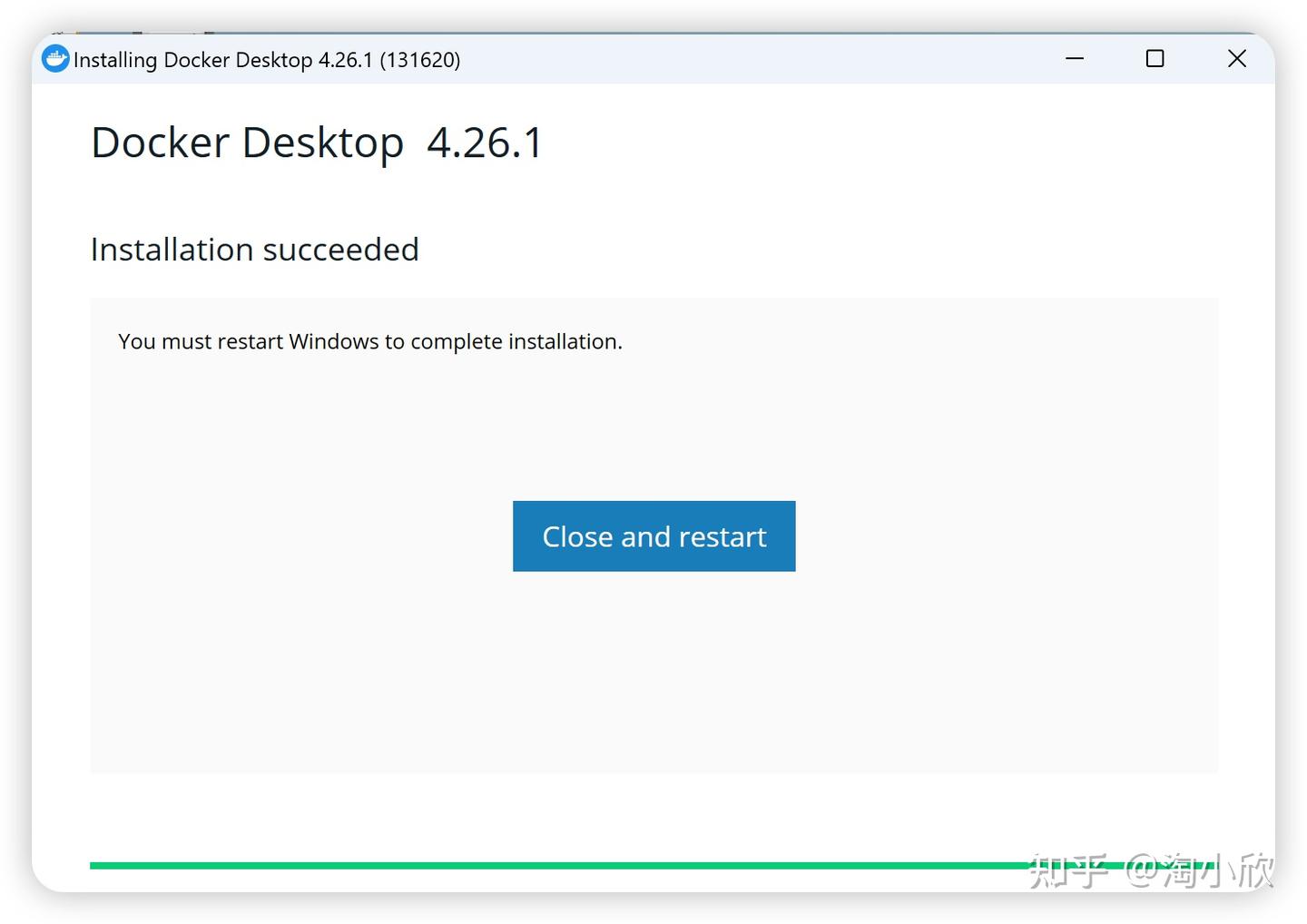Click the X close icon
Image resolution: width=1307 pixels, height=924 pixels.
click(x=1236, y=58)
